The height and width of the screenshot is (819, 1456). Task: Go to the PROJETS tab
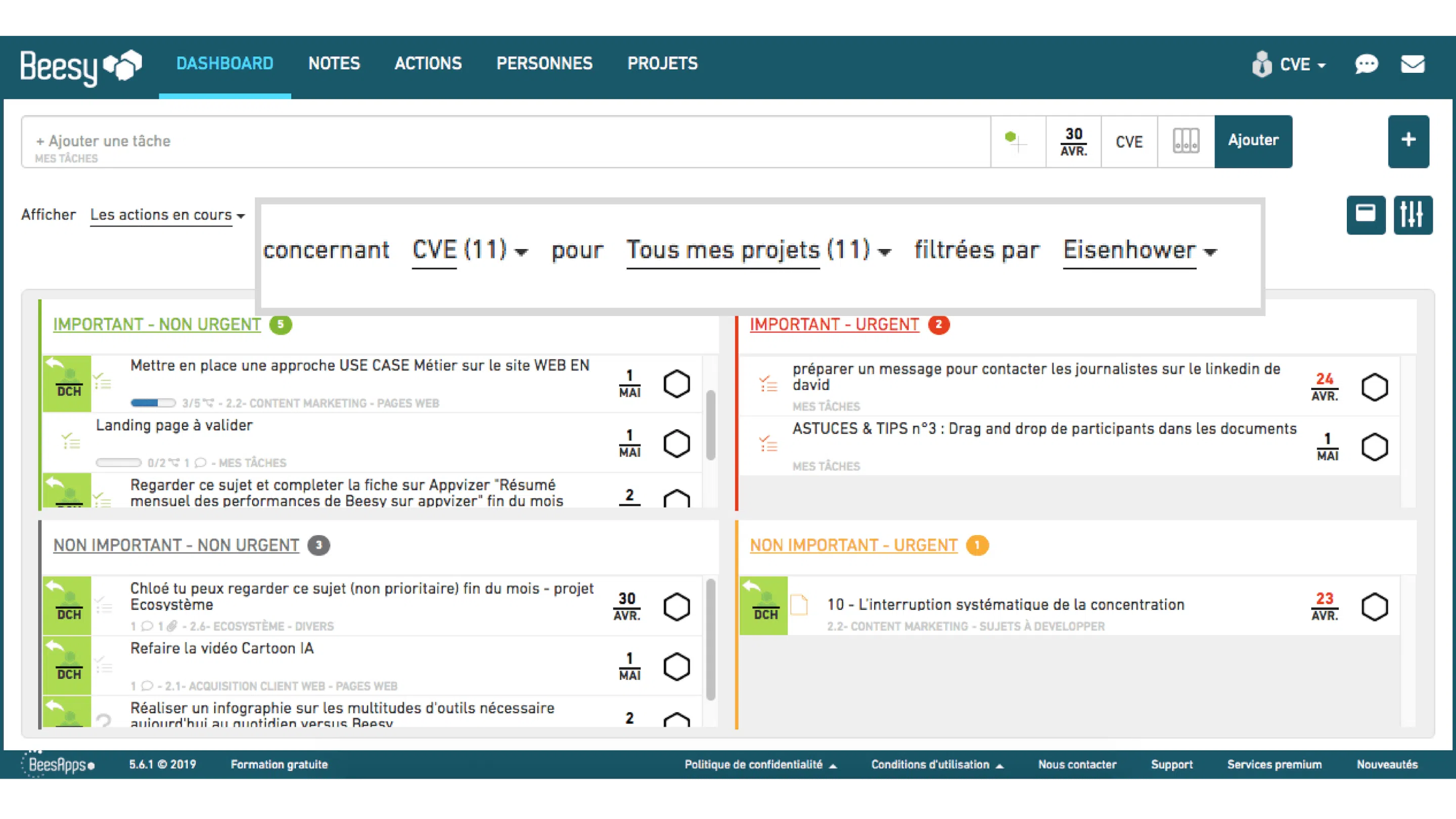(x=662, y=63)
